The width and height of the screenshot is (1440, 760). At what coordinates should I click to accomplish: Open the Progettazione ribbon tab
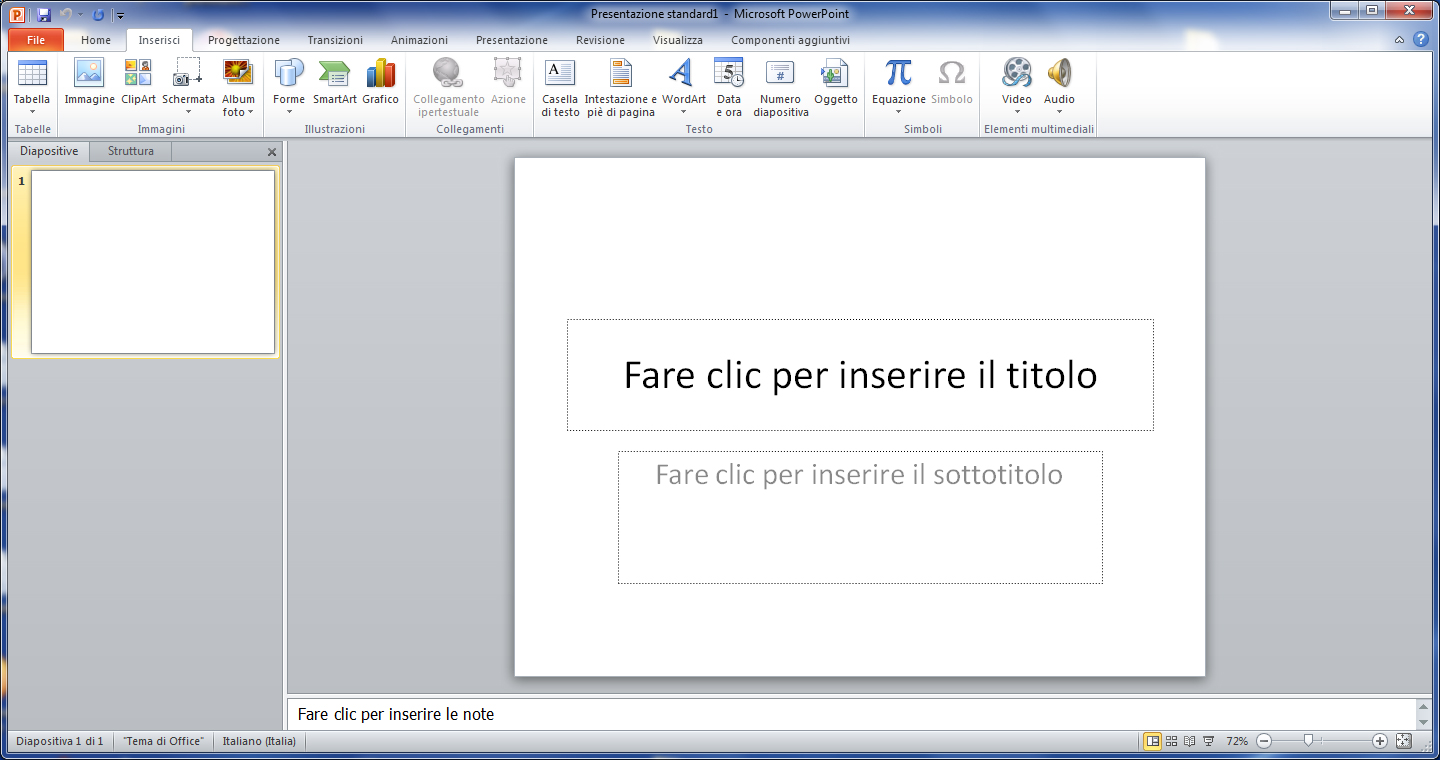[x=243, y=40]
